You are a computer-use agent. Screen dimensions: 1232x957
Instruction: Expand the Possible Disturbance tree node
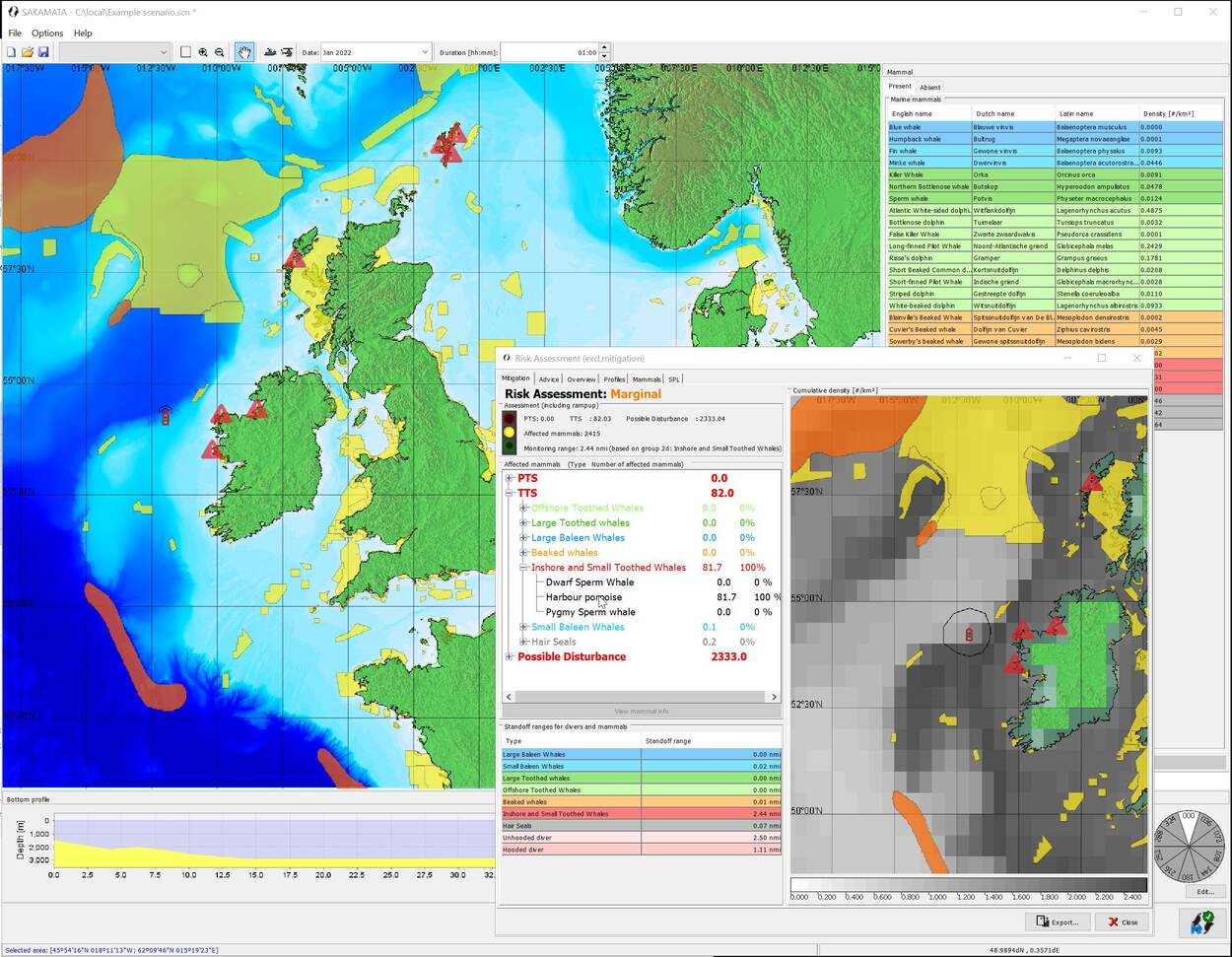(510, 656)
